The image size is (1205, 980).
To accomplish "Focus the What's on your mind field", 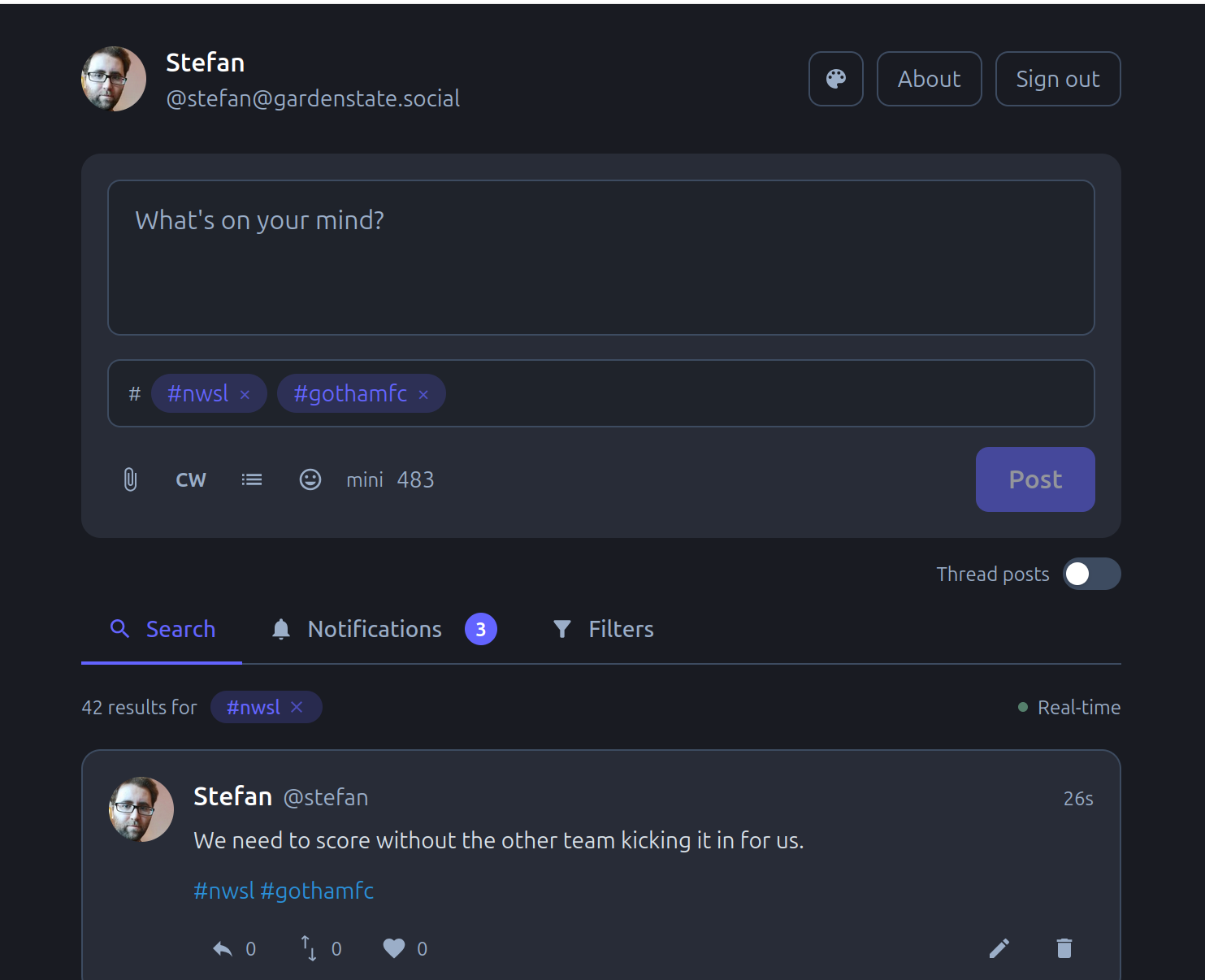I will click(x=601, y=258).
